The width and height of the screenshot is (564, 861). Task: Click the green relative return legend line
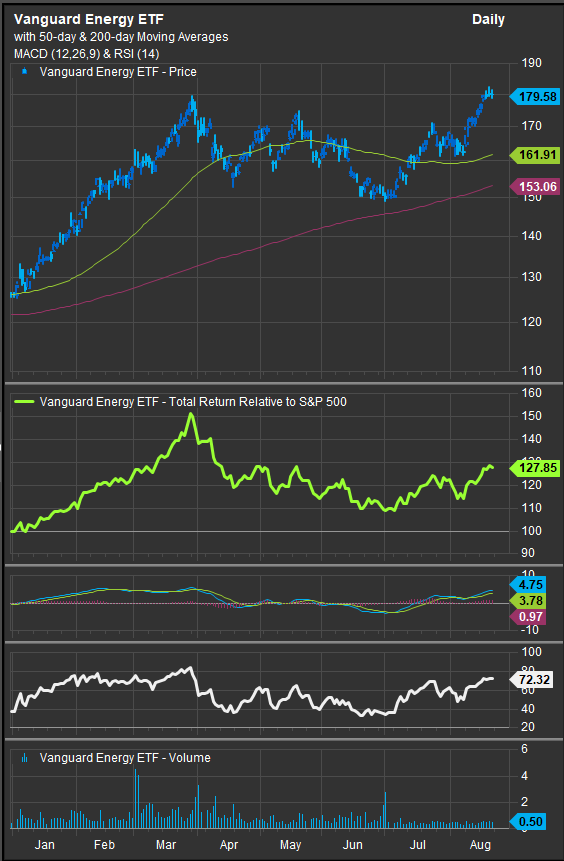[24, 402]
